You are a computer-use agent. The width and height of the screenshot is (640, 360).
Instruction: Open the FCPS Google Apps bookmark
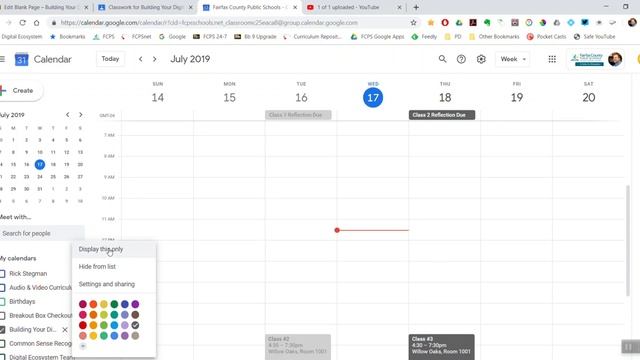(378, 37)
